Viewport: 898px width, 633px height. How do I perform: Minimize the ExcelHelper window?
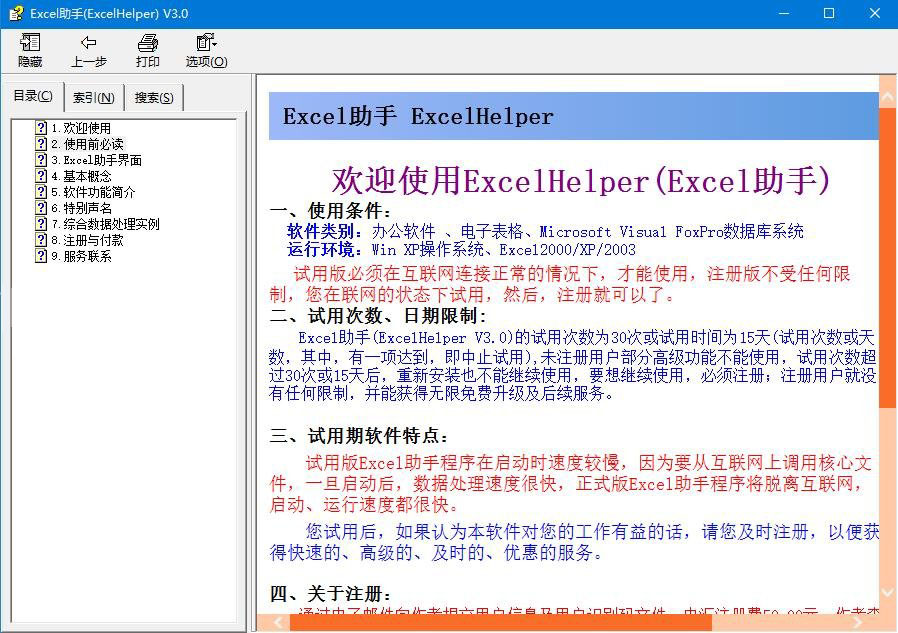pos(784,13)
